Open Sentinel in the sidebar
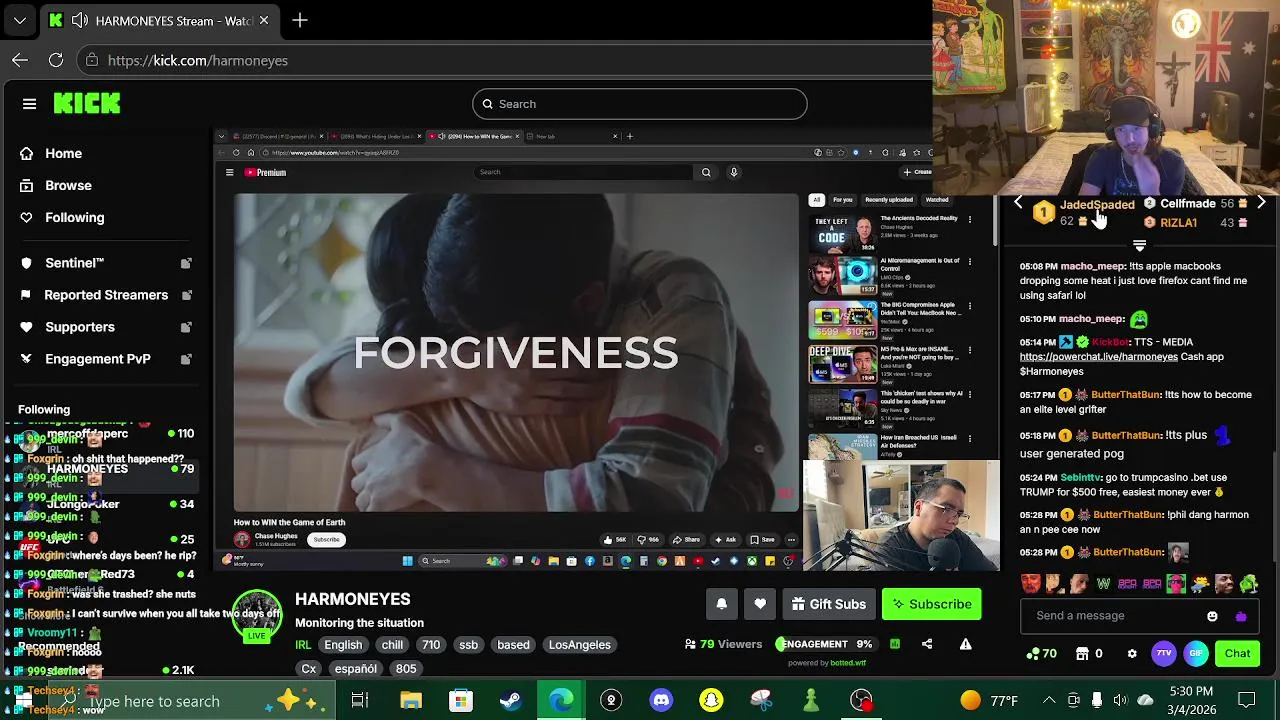The image size is (1280, 720). 74,263
